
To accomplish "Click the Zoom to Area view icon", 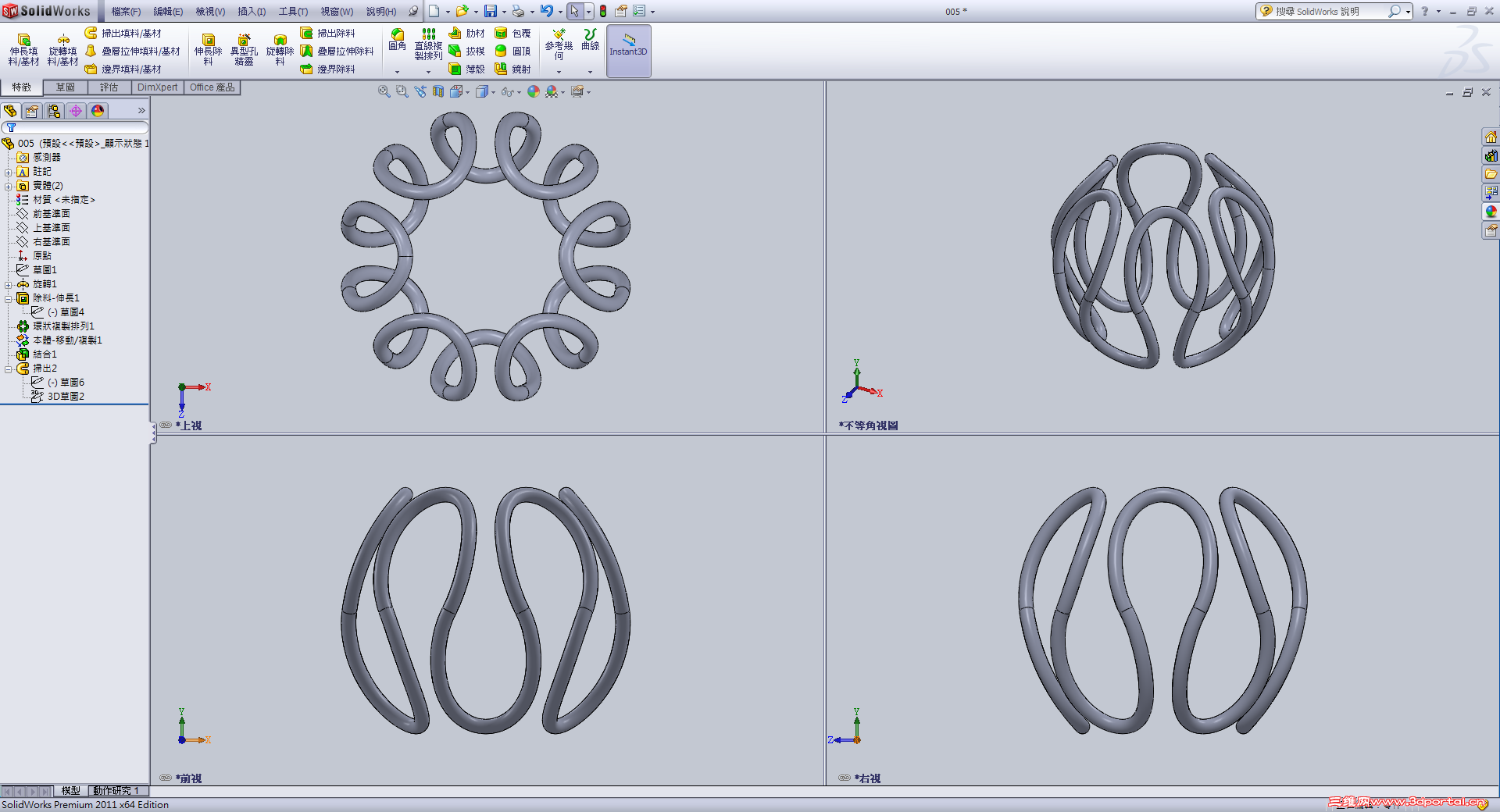I will click(402, 91).
